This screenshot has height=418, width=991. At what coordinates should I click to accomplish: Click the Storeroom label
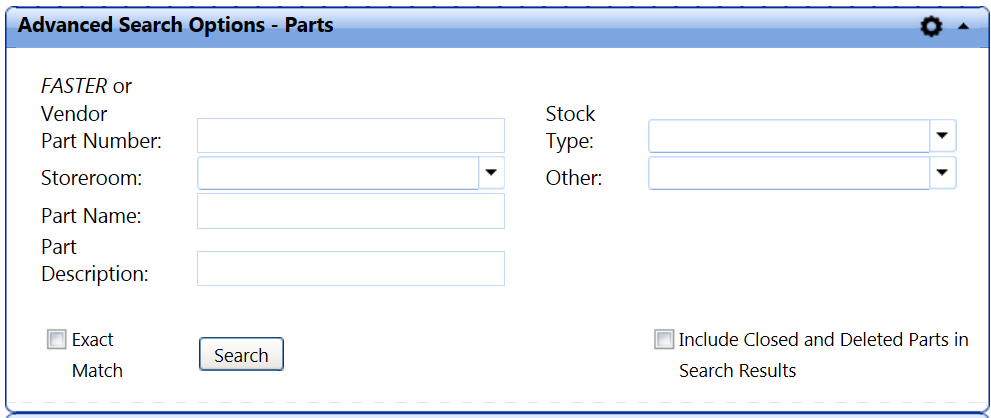tap(92, 178)
